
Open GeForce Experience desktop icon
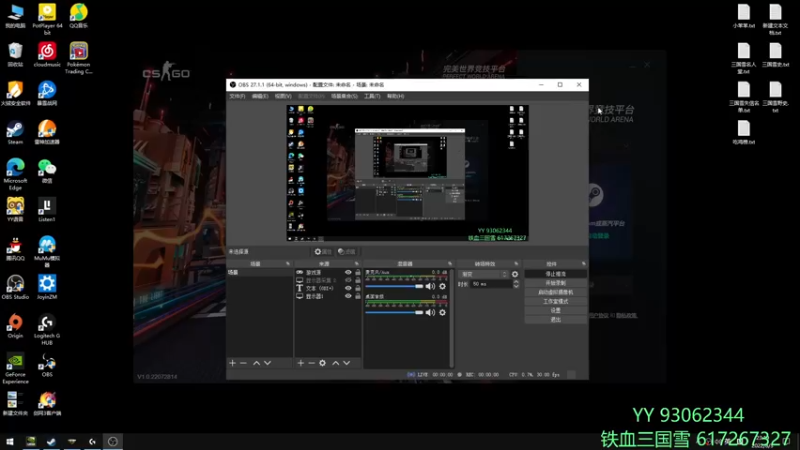point(15,368)
